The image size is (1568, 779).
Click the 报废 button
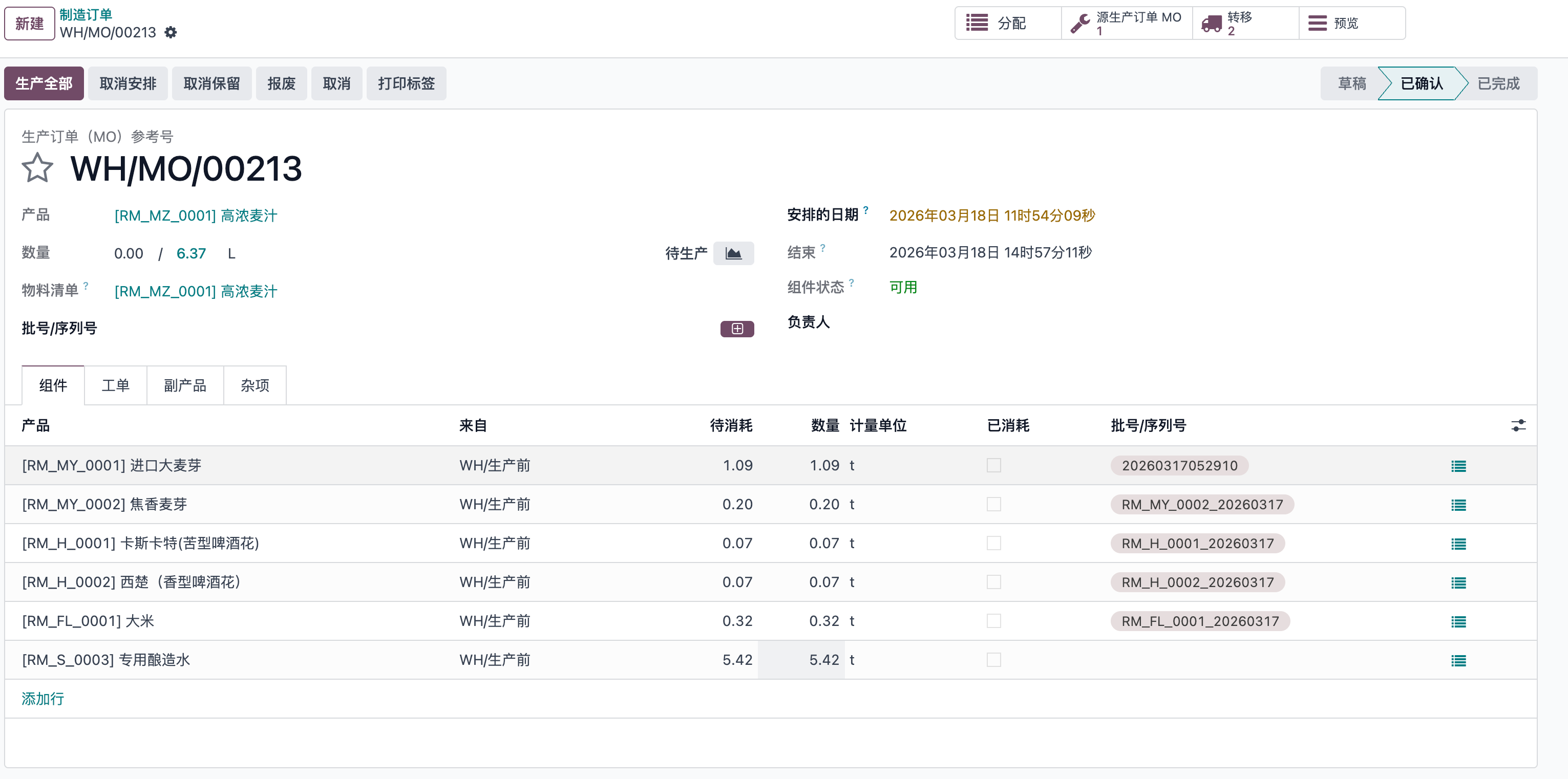pyautogui.click(x=281, y=83)
